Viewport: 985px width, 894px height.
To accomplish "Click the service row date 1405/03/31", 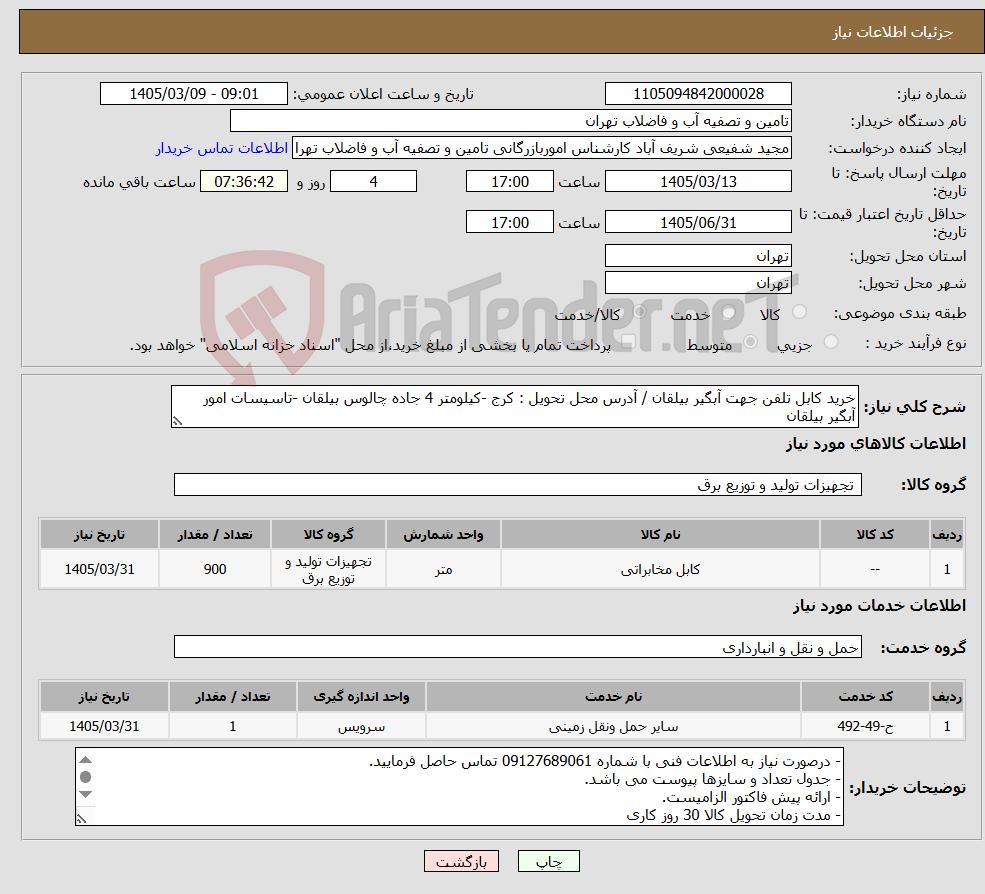I will pyautogui.click(x=104, y=726).
